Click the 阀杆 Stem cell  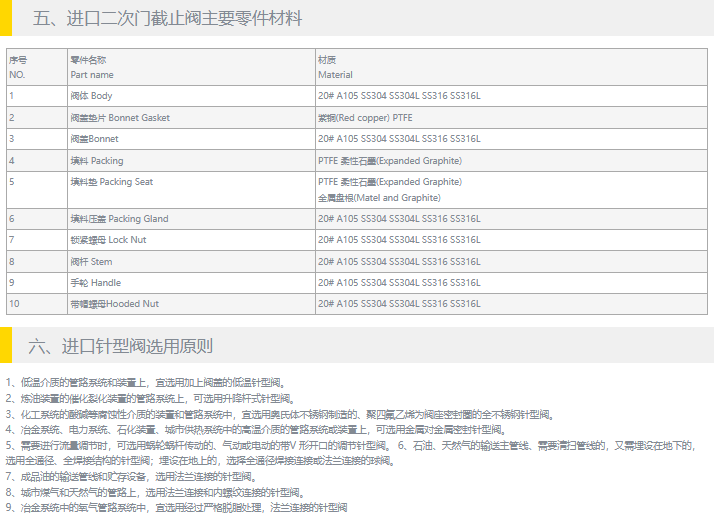click(x=91, y=262)
